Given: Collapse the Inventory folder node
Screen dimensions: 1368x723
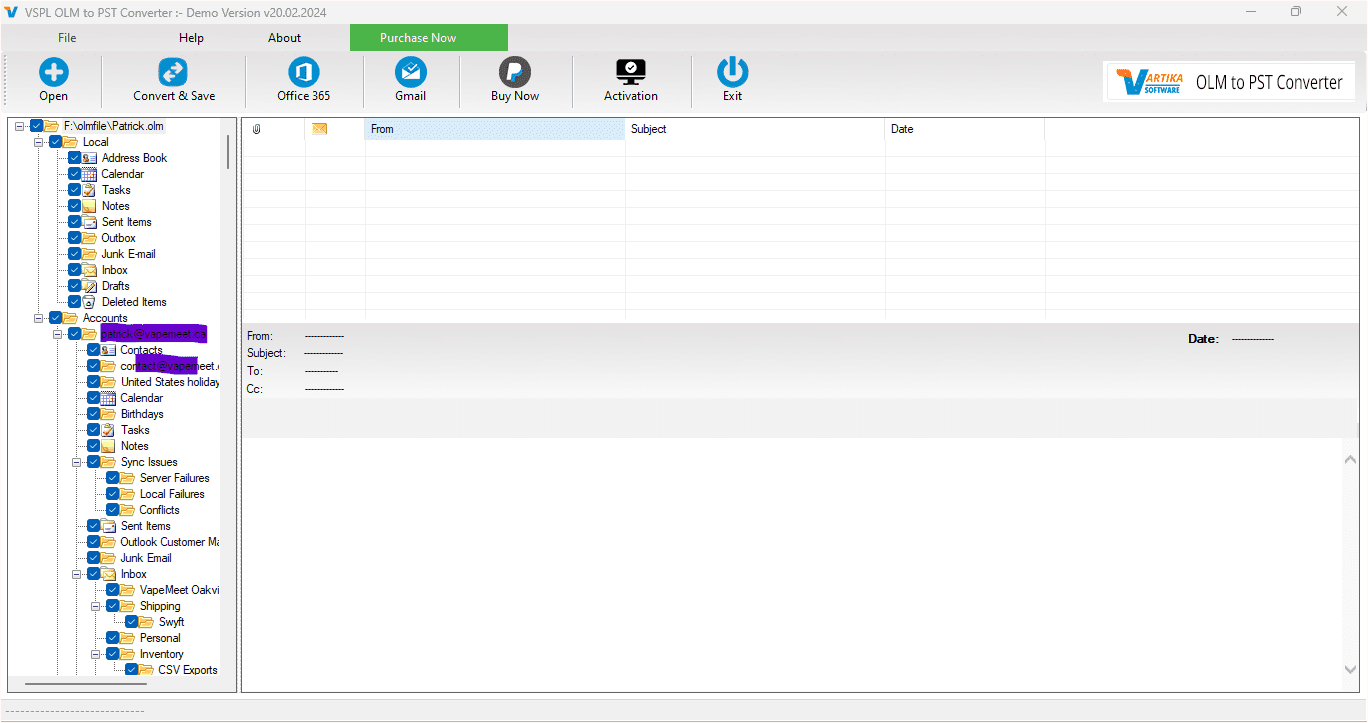Looking at the screenshot, I should (96, 654).
